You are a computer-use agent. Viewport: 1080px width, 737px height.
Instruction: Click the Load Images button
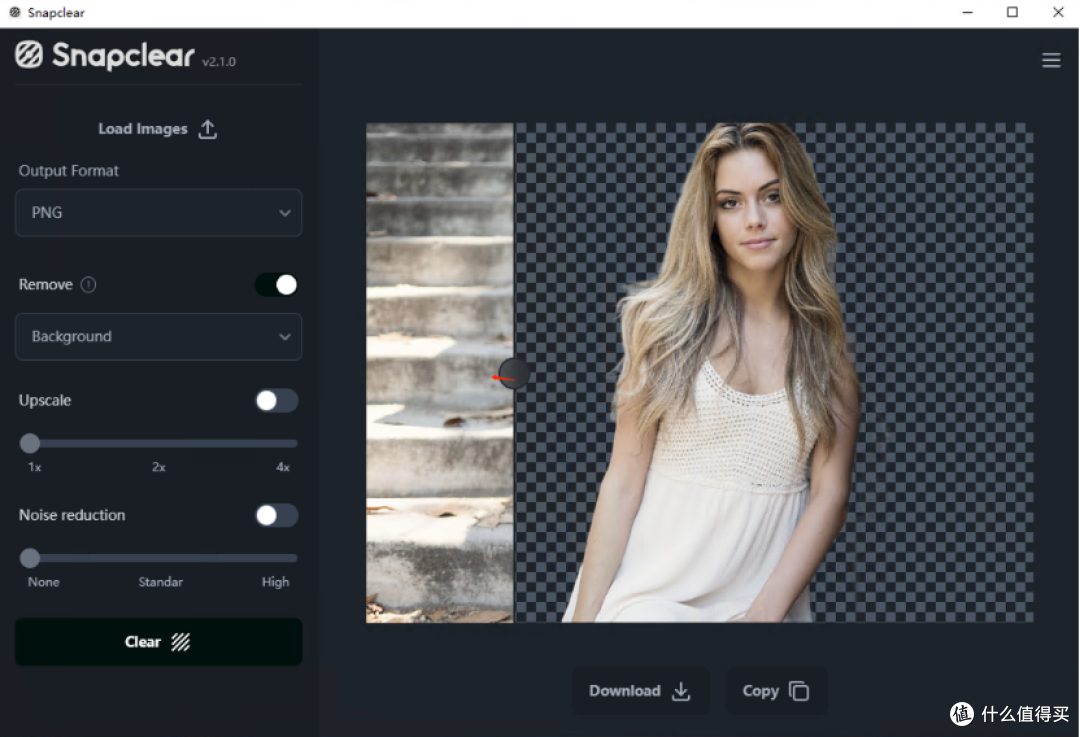point(158,129)
